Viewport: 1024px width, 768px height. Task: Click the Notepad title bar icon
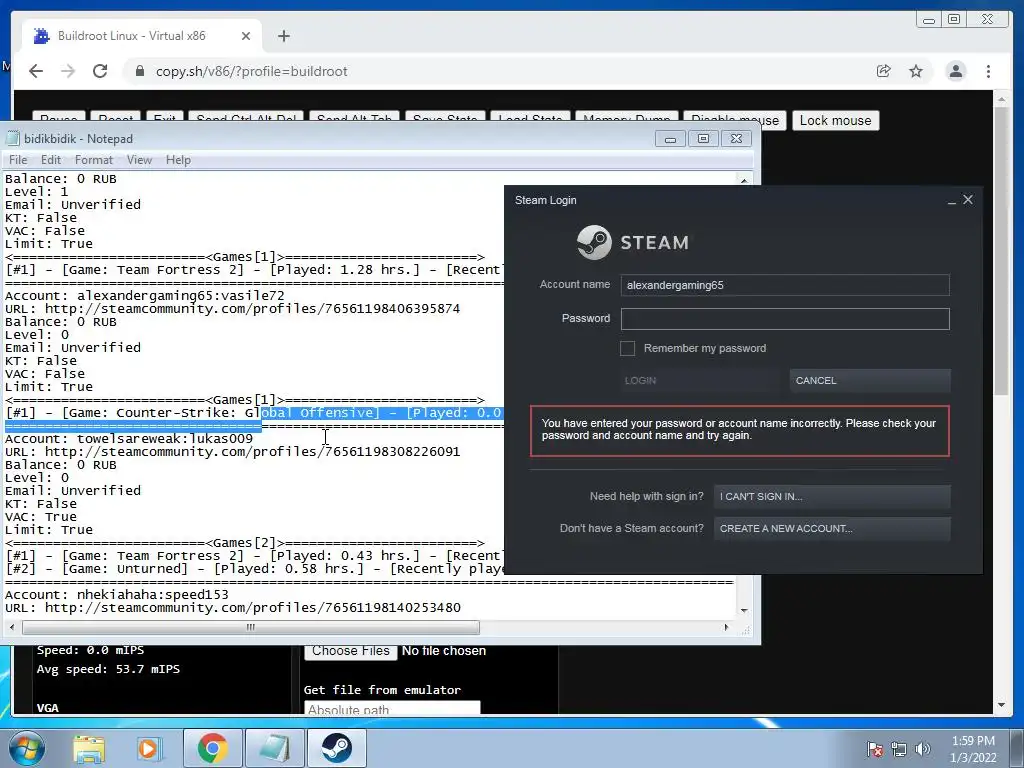point(12,138)
